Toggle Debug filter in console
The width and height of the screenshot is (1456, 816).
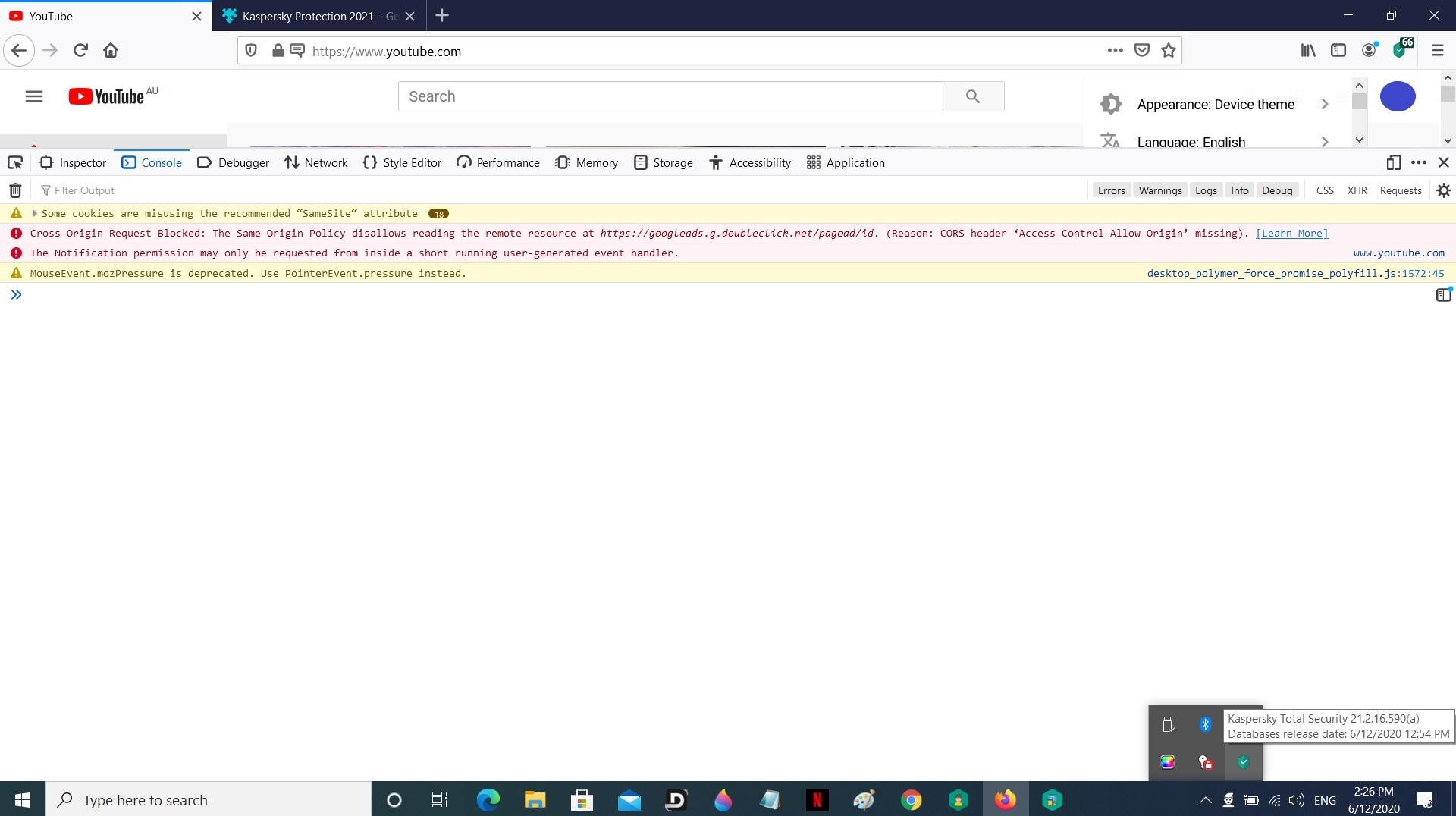pyautogui.click(x=1277, y=190)
